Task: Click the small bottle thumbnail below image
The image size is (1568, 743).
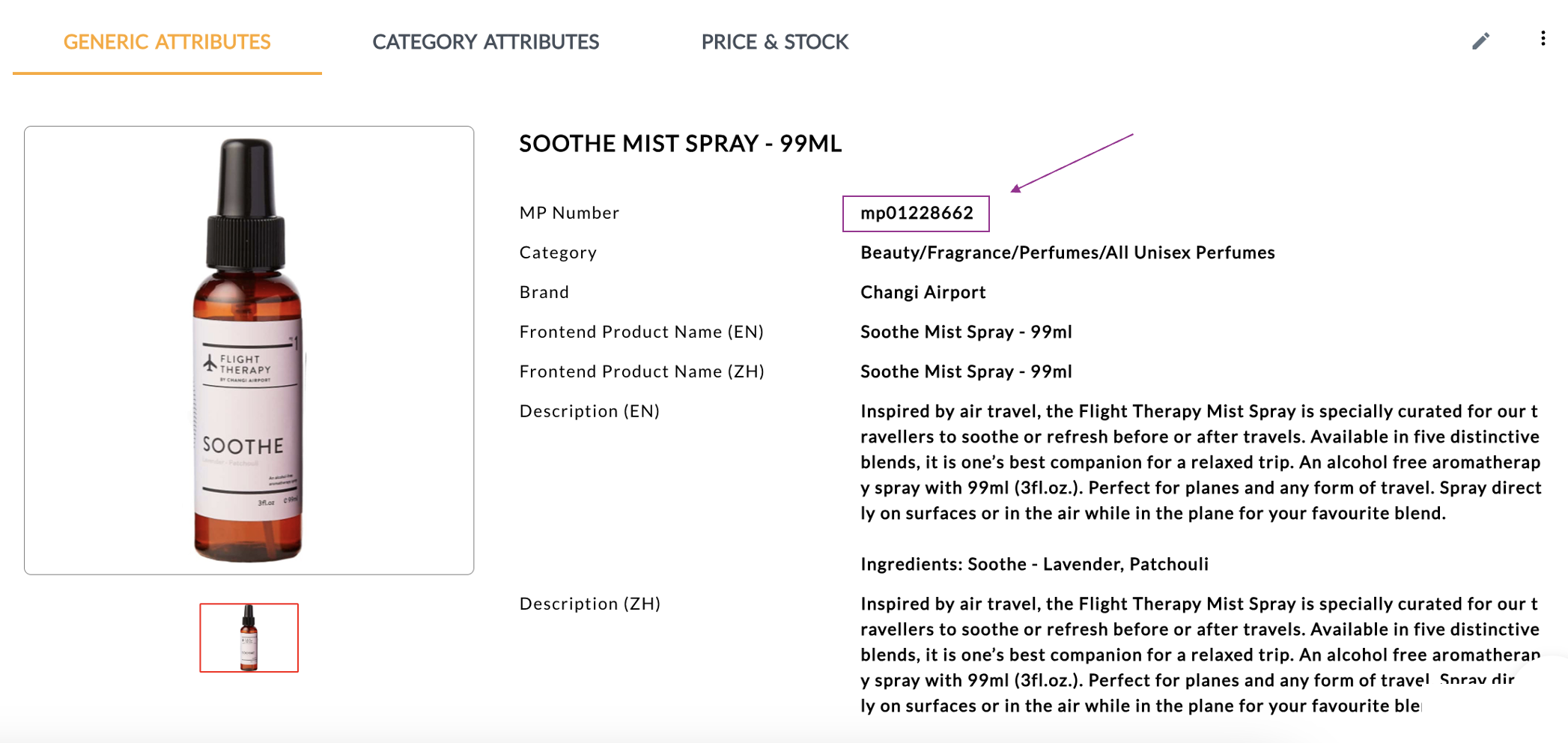Action: tap(249, 637)
